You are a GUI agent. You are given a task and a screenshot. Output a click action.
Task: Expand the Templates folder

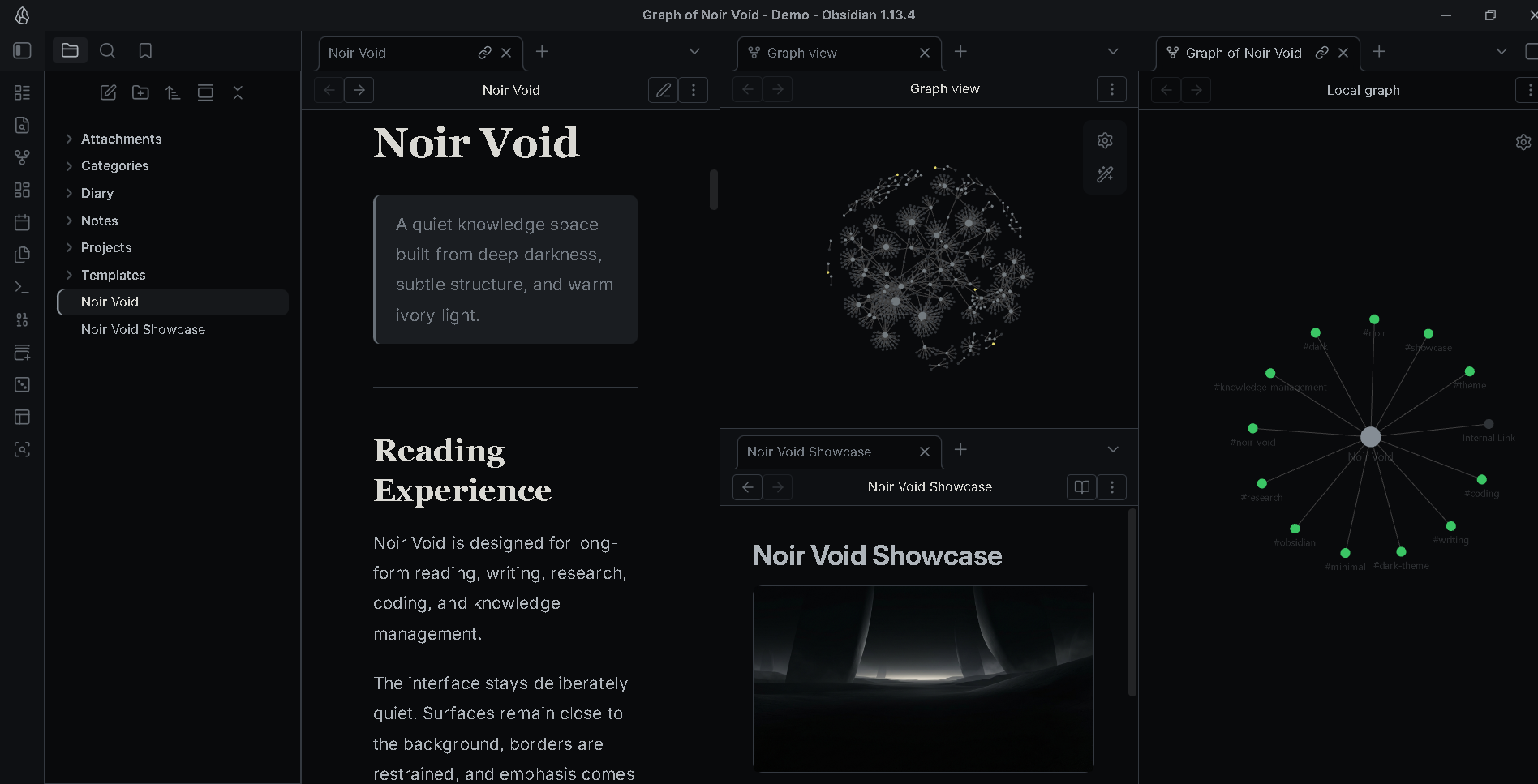[x=69, y=275]
